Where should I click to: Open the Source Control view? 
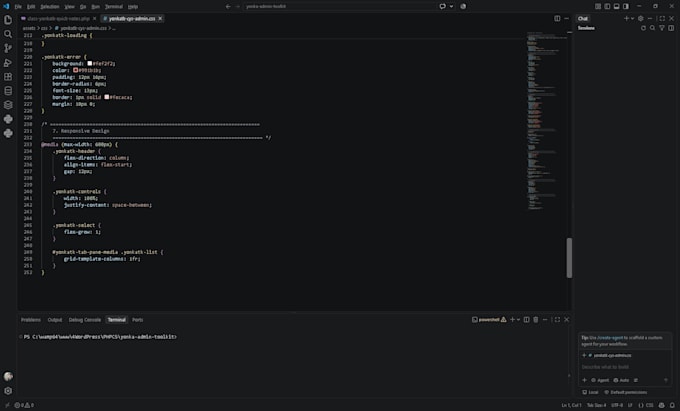click(x=8, y=48)
